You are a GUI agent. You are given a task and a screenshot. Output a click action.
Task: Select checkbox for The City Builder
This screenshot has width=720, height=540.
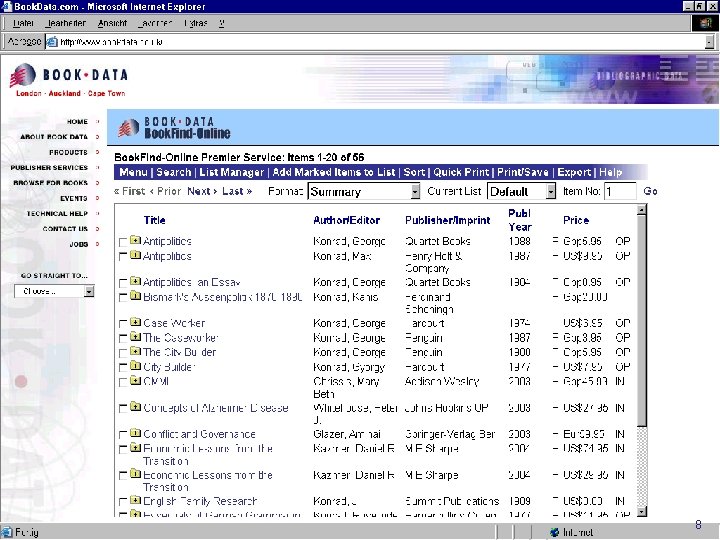point(123,353)
